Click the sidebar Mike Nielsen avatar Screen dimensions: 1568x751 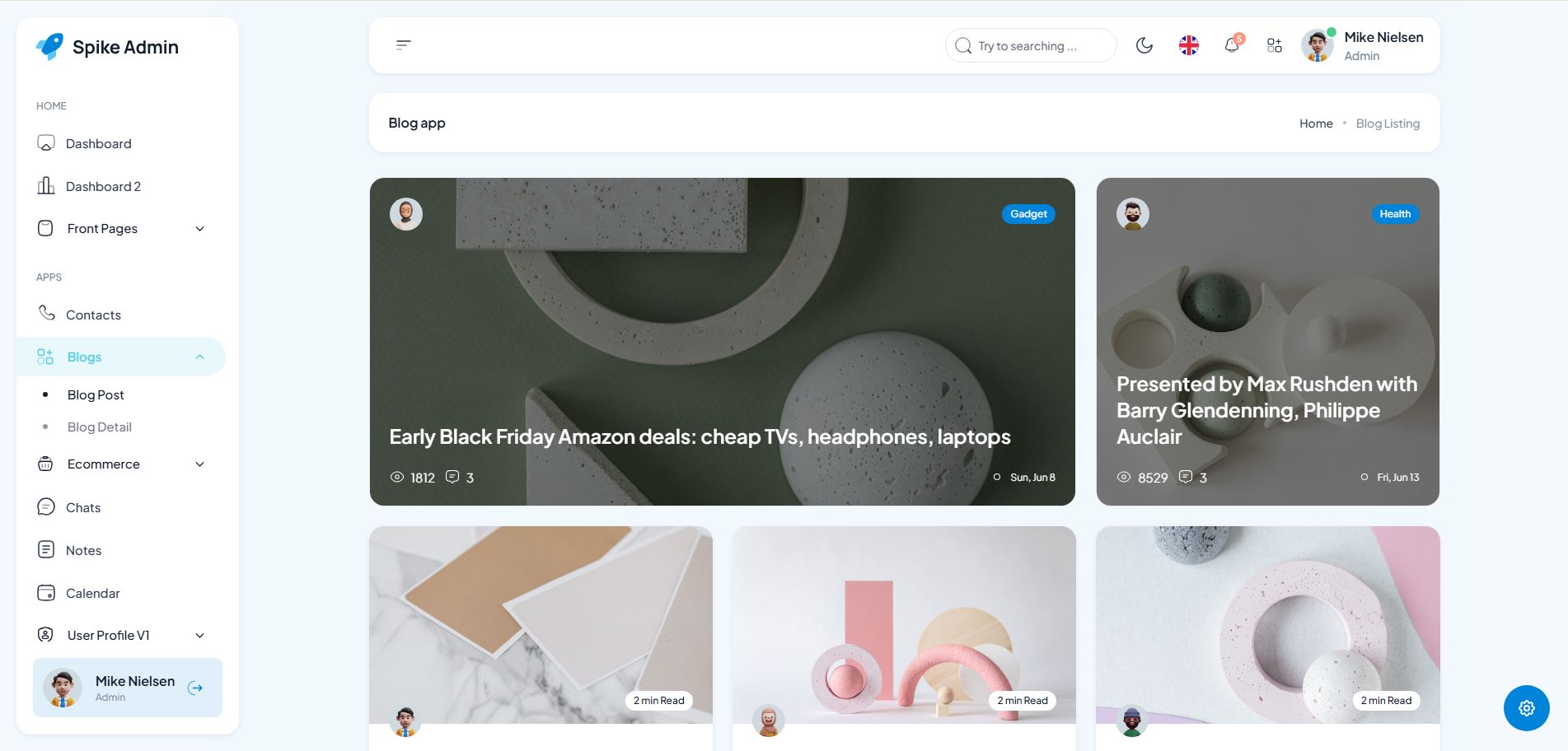click(x=63, y=688)
